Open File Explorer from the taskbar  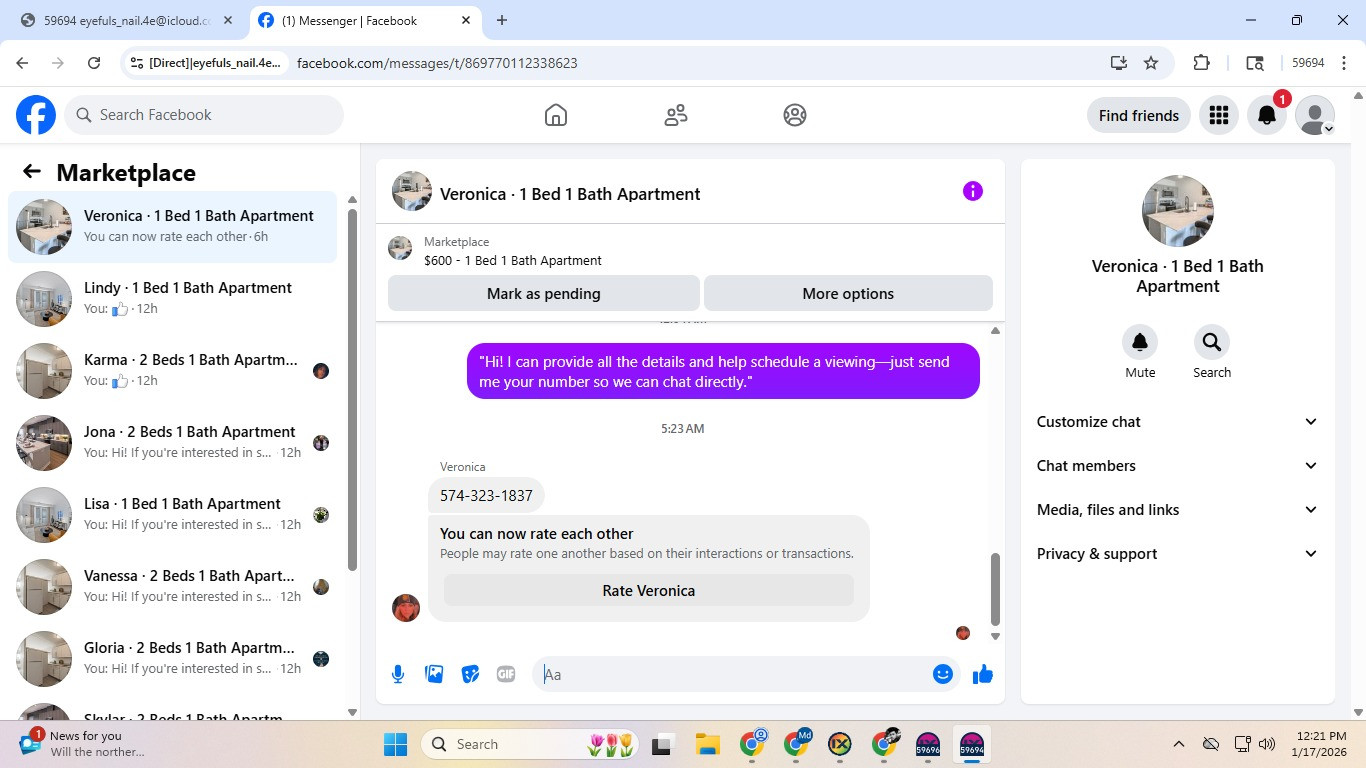(x=708, y=744)
